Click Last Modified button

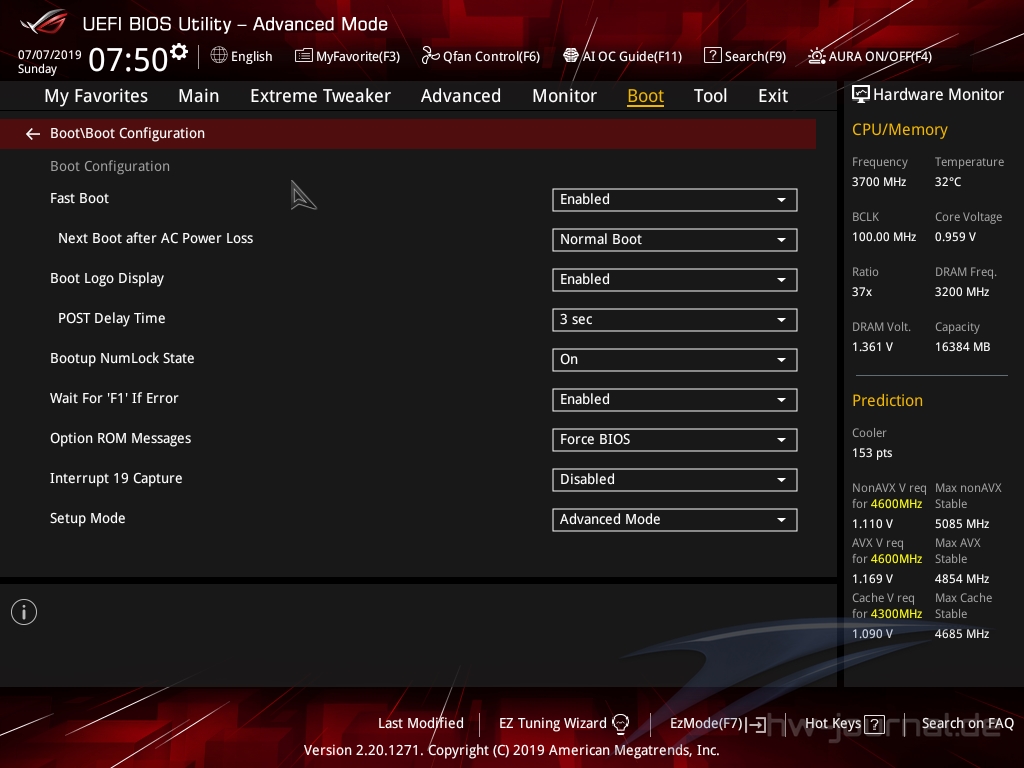pyautogui.click(x=421, y=724)
